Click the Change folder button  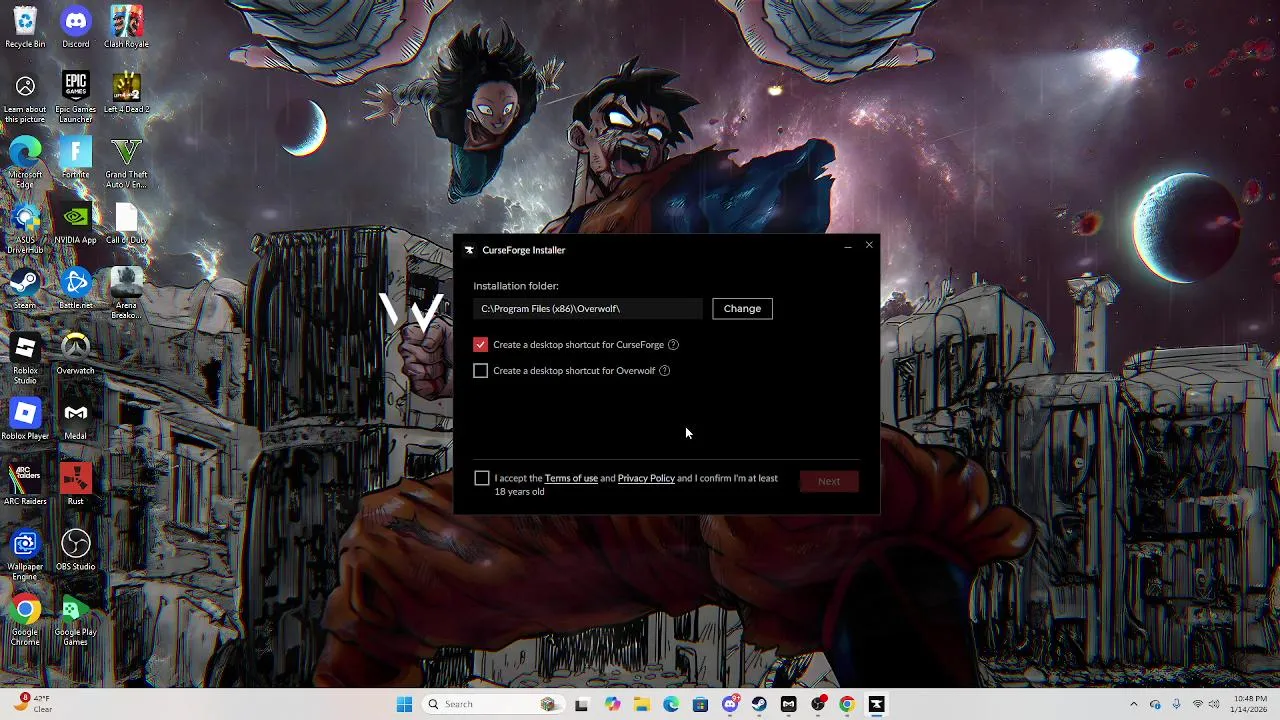(x=742, y=308)
